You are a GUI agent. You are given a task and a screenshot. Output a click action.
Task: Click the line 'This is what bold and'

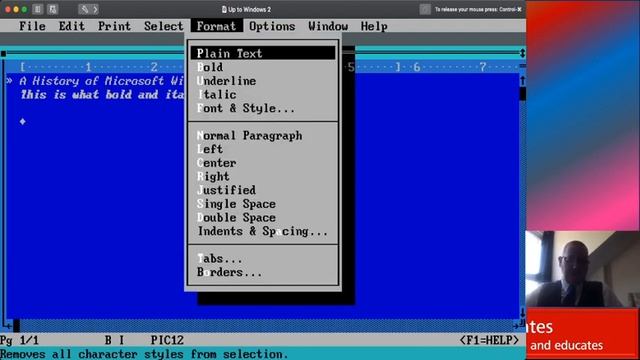(x=89, y=95)
